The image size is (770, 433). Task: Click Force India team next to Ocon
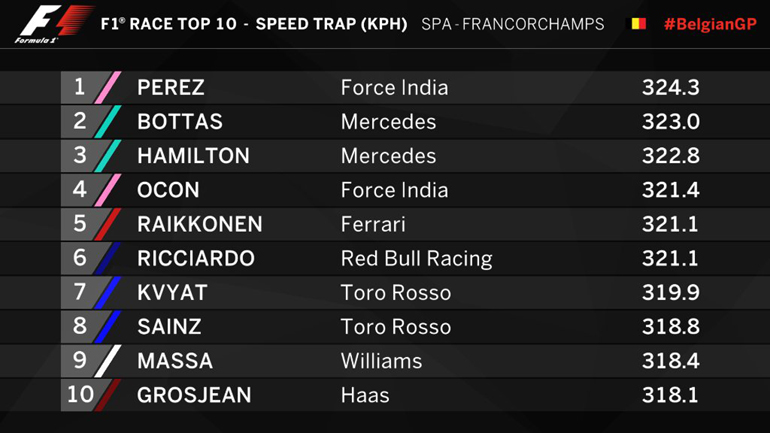[x=394, y=190]
